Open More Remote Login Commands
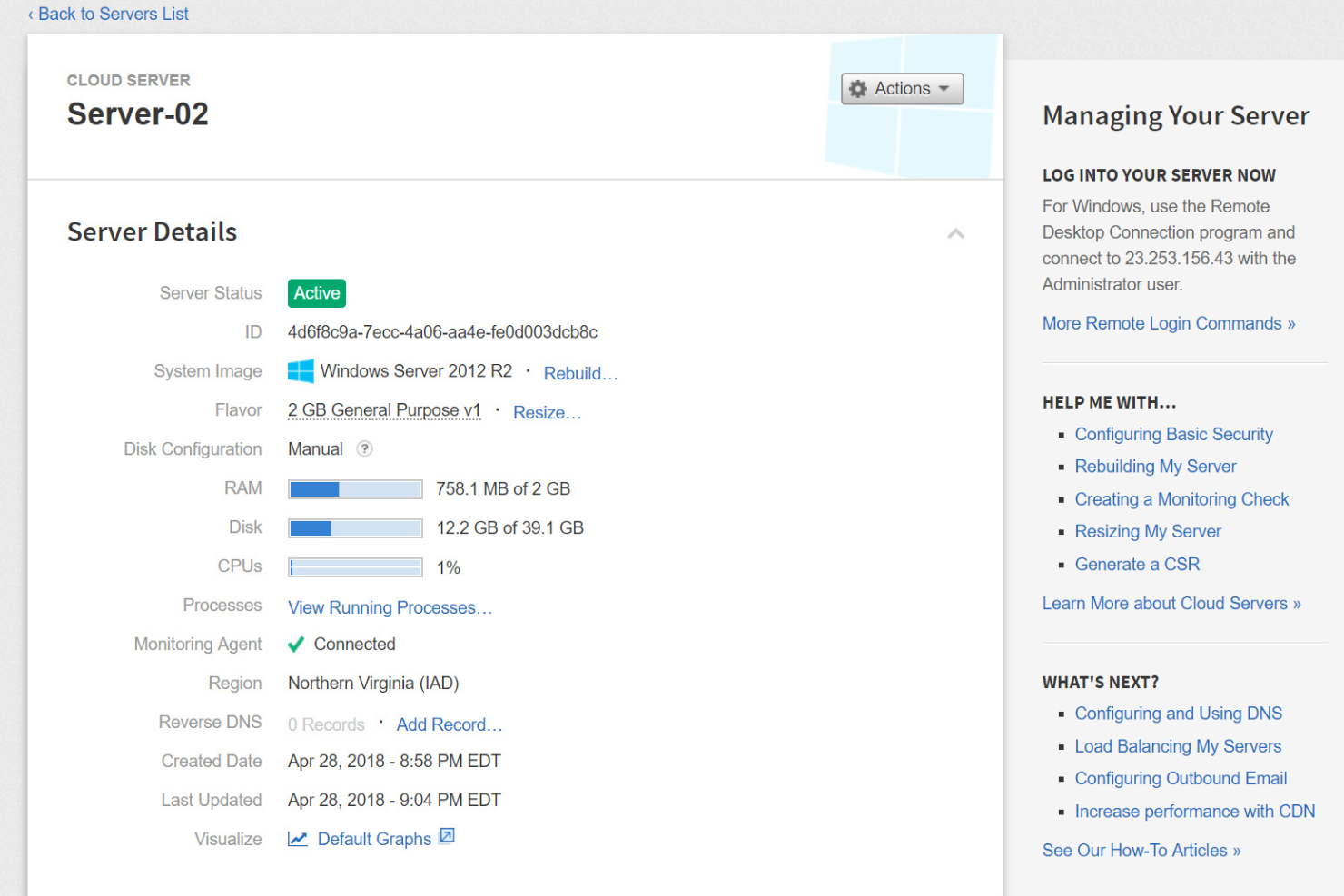This screenshot has width=1344, height=896. pyautogui.click(x=1168, y=322)
